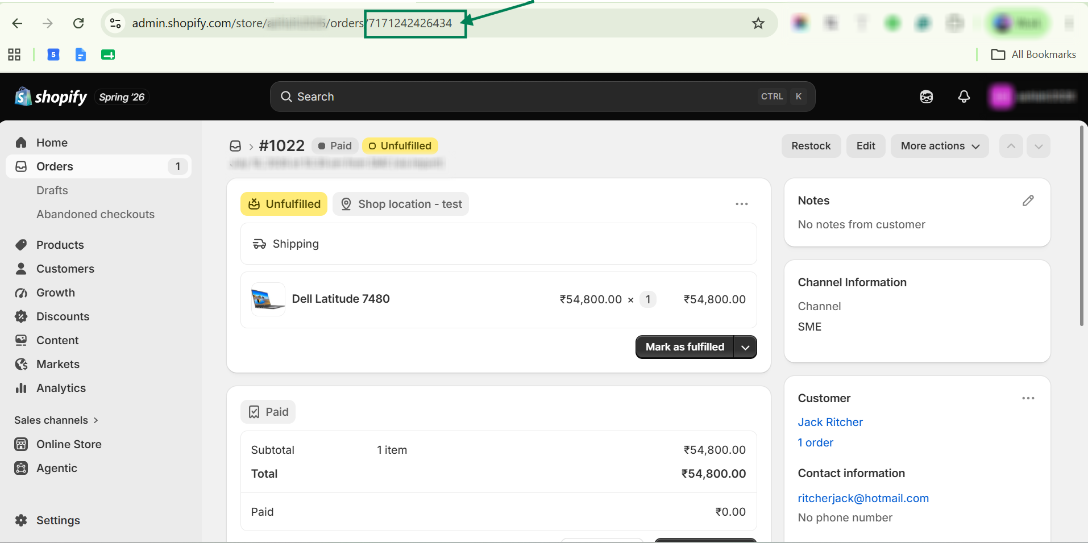Click the Restock button
1088x543 pixels.
pyautogui.click(x=811, y=146)
